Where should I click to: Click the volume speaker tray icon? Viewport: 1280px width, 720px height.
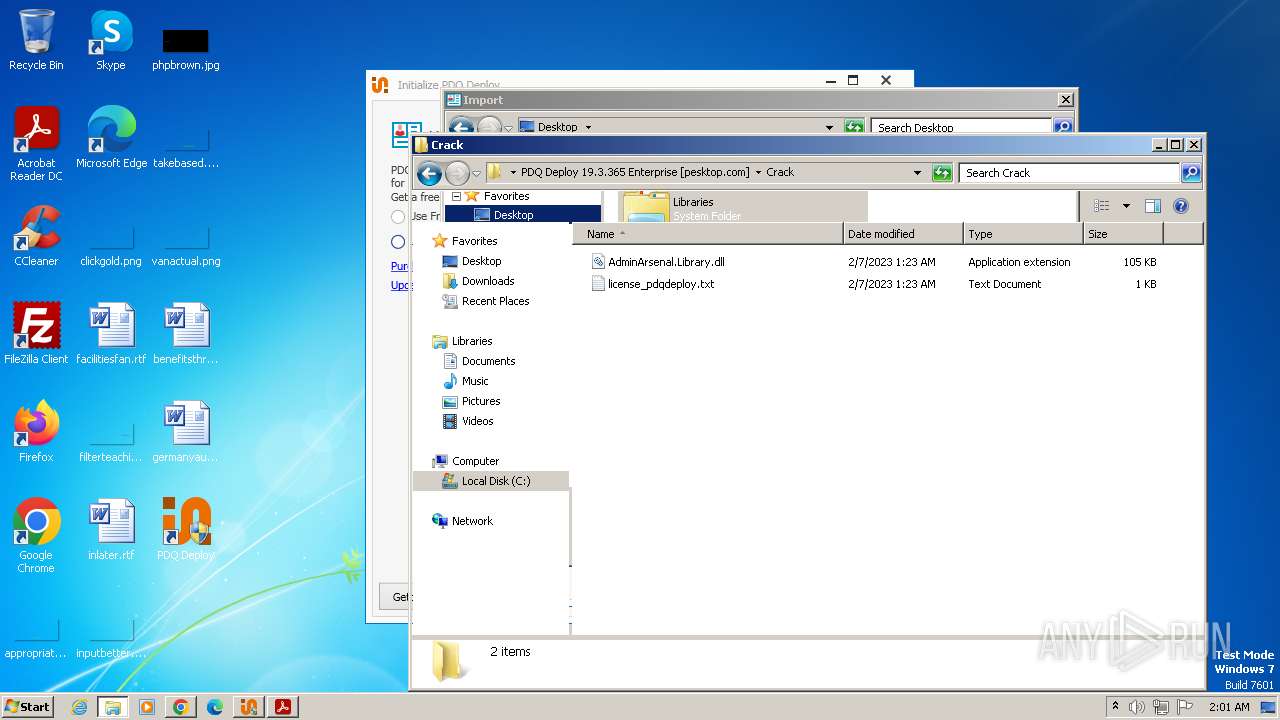click(1137, 707)
